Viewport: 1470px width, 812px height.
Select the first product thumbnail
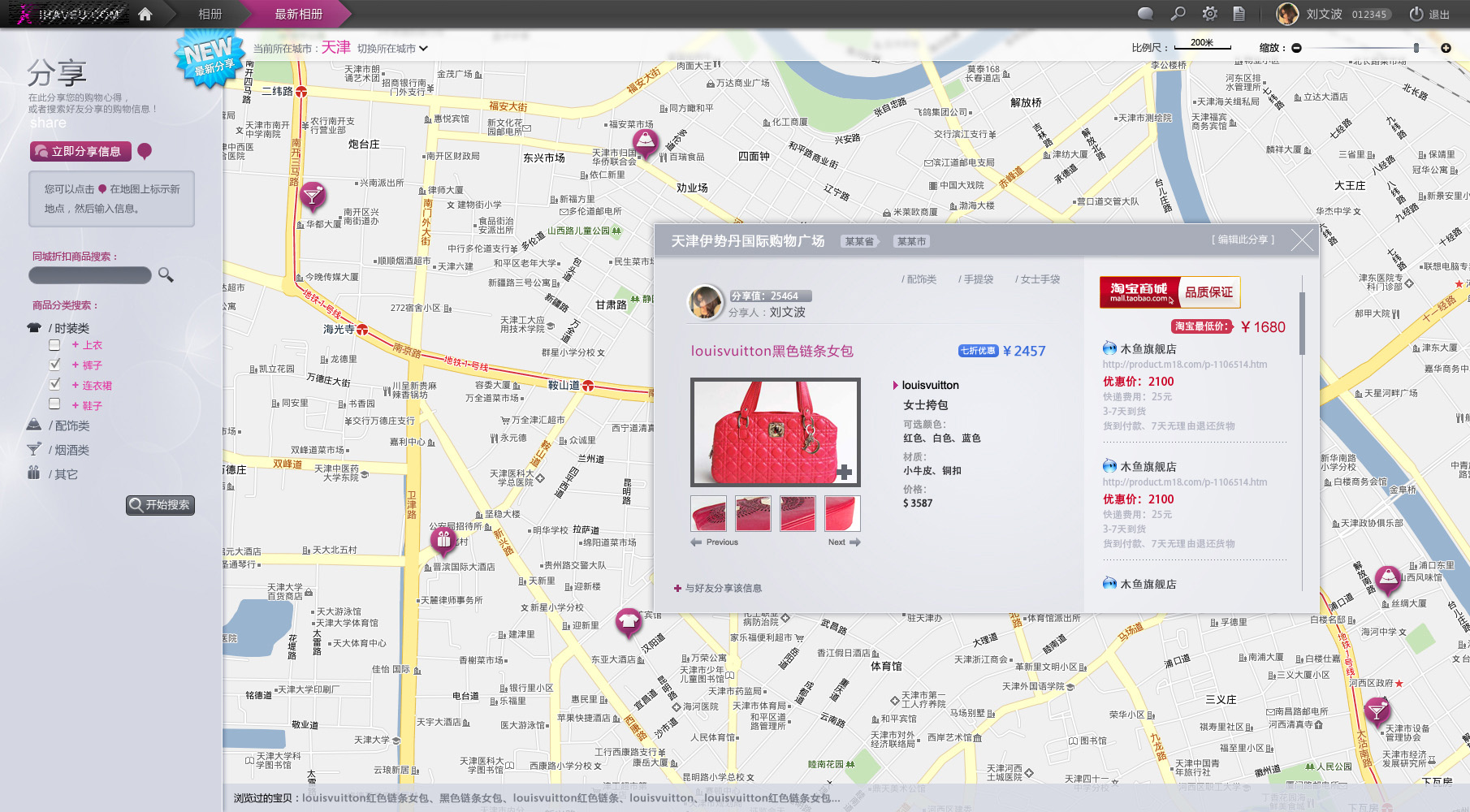point(708,513)
